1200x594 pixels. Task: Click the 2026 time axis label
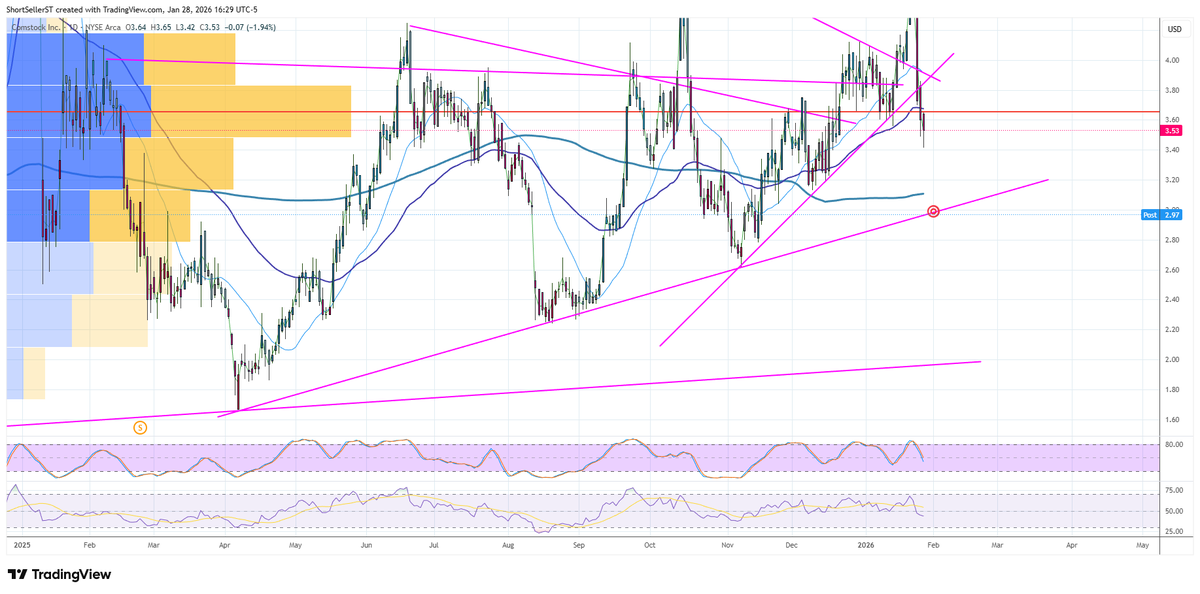click(x=867, y=547)
